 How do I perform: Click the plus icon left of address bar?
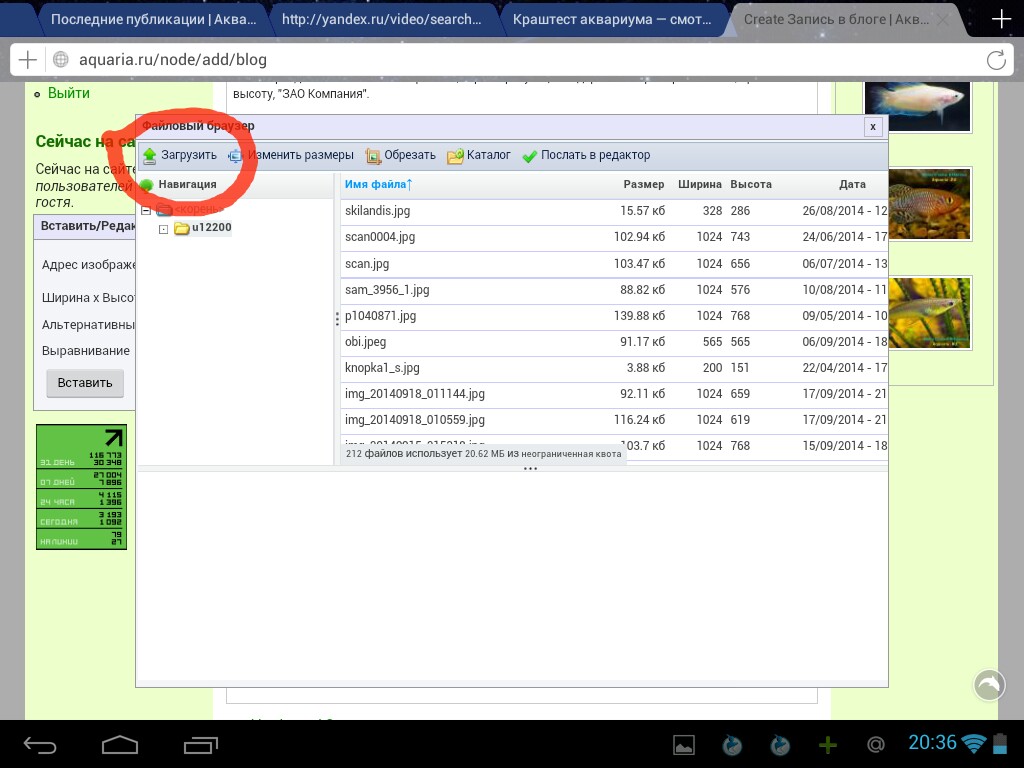27,60
